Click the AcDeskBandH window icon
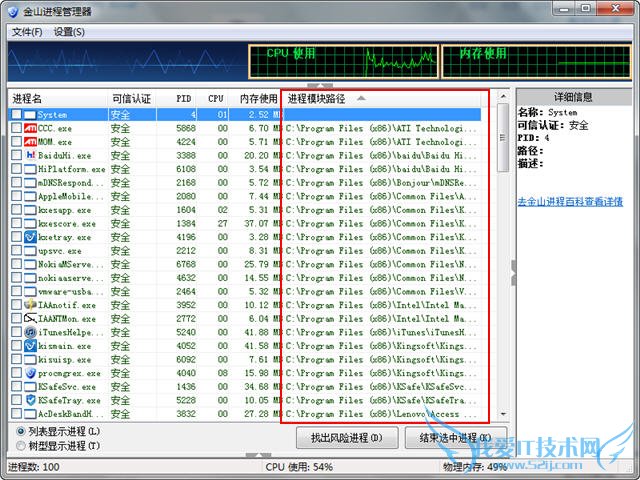Image resolution: width=640 pixels, height=480 pixels. click(x=30, y=414)
